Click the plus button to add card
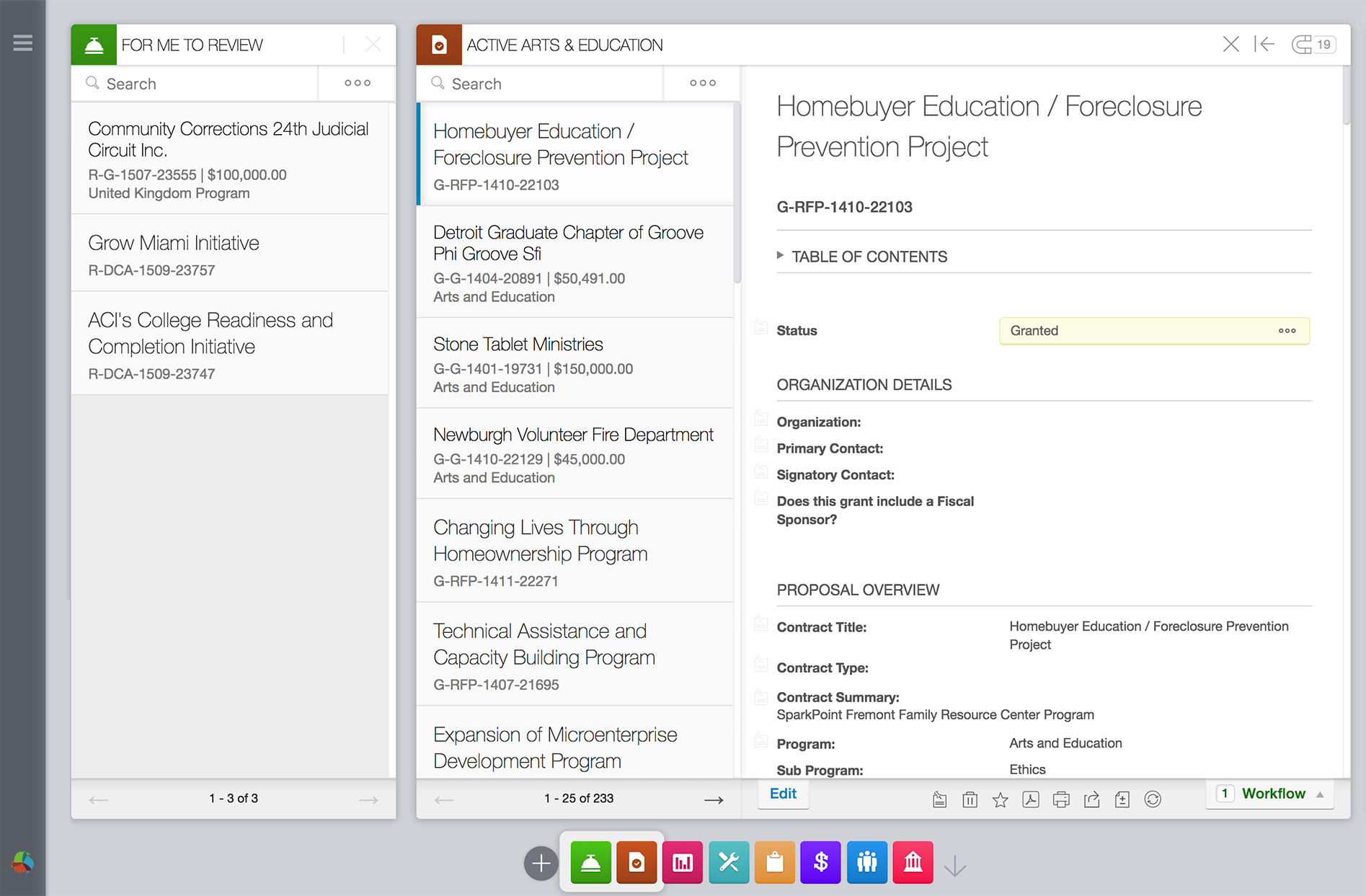This screenshot has height=896, width=1366. 541,863
